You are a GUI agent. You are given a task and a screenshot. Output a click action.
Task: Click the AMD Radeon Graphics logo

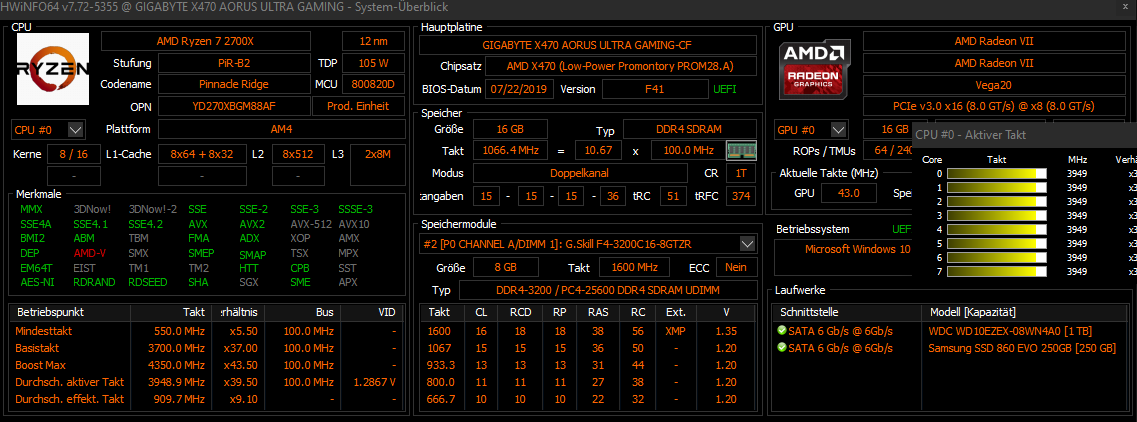tap(813, 70)
